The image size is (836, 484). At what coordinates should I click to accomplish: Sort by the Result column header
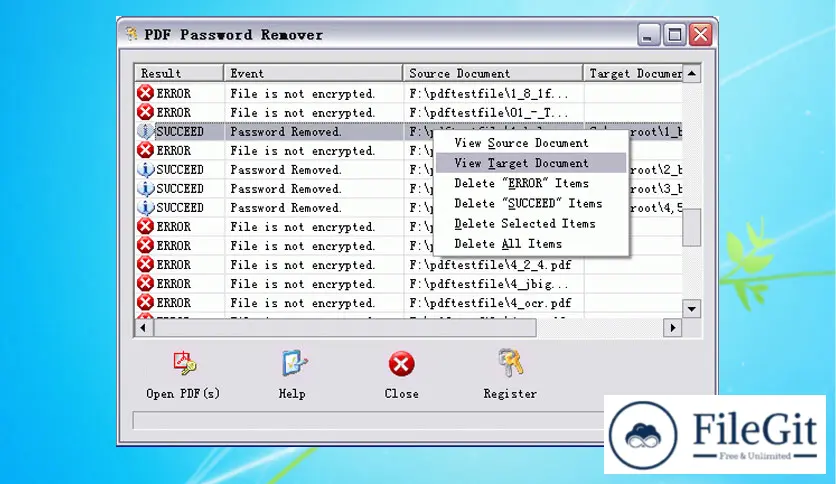click(179, 73)
